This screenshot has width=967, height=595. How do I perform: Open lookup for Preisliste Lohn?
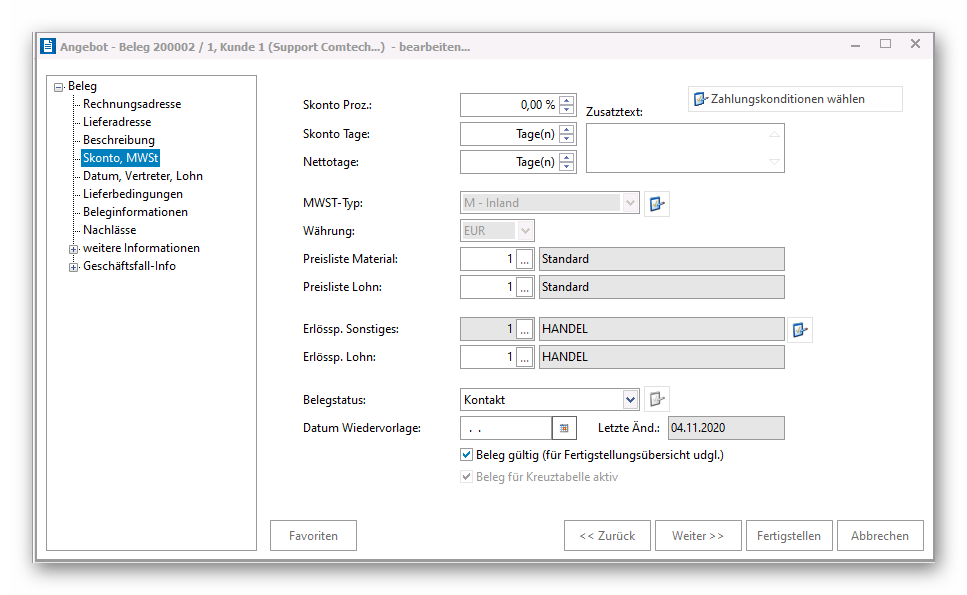tap(525, 287)
